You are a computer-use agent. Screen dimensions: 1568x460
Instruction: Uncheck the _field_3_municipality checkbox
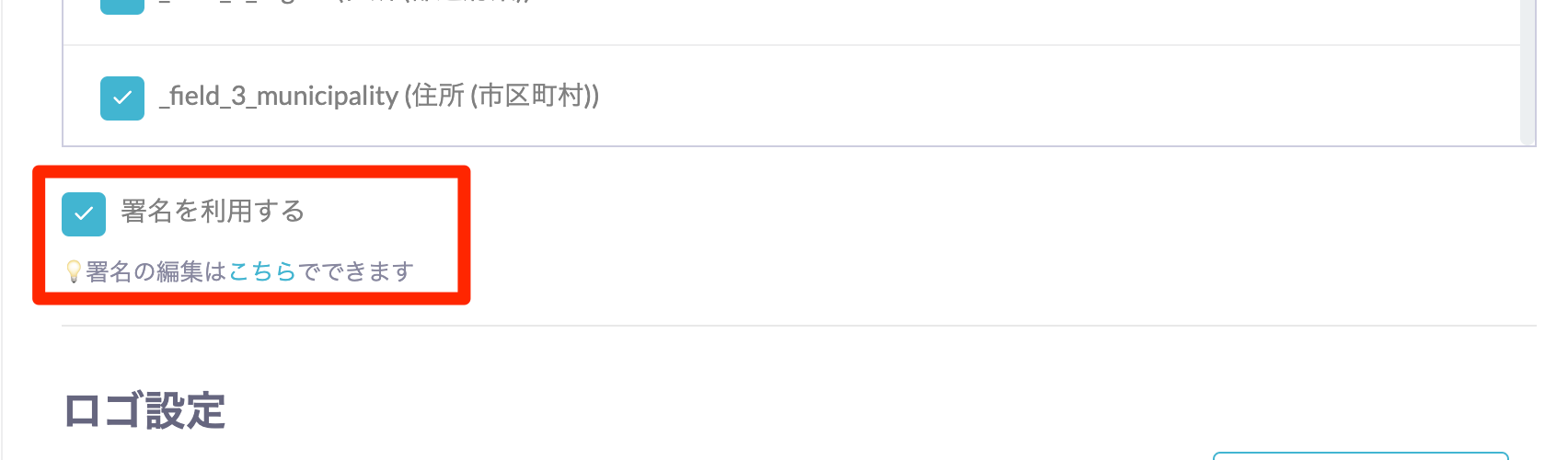(x=122, y=98)
